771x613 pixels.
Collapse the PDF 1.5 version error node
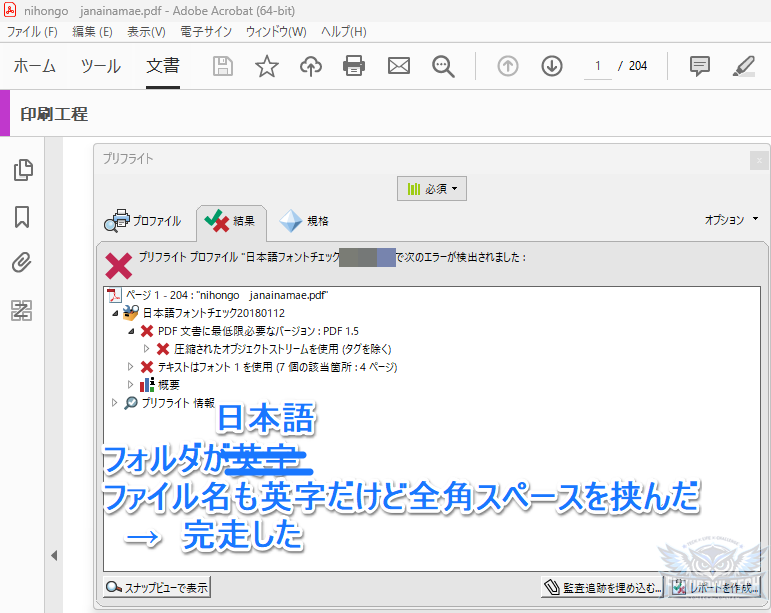pyautogui.click(x=131, y=331)
